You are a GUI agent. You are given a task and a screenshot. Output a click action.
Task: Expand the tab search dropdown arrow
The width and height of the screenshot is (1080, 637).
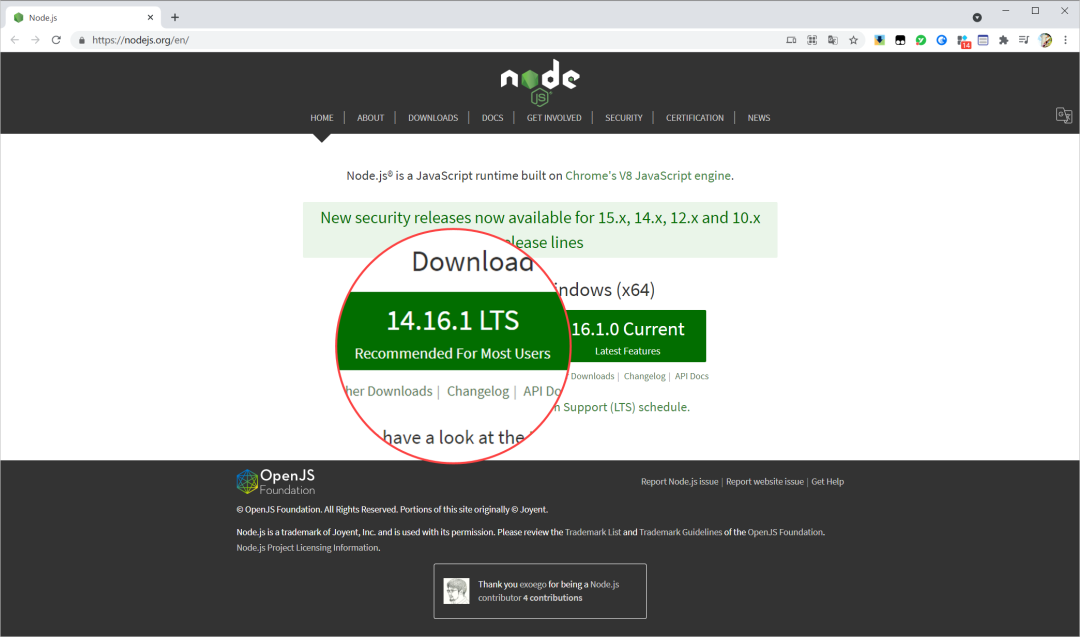(977, 17)
